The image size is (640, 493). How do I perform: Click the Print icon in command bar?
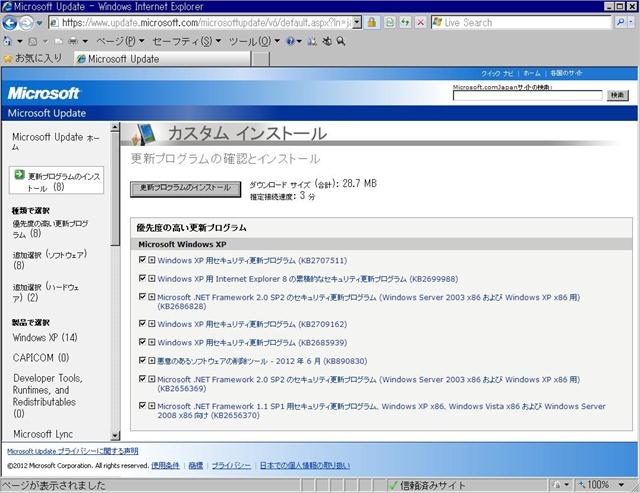(73, 41)
